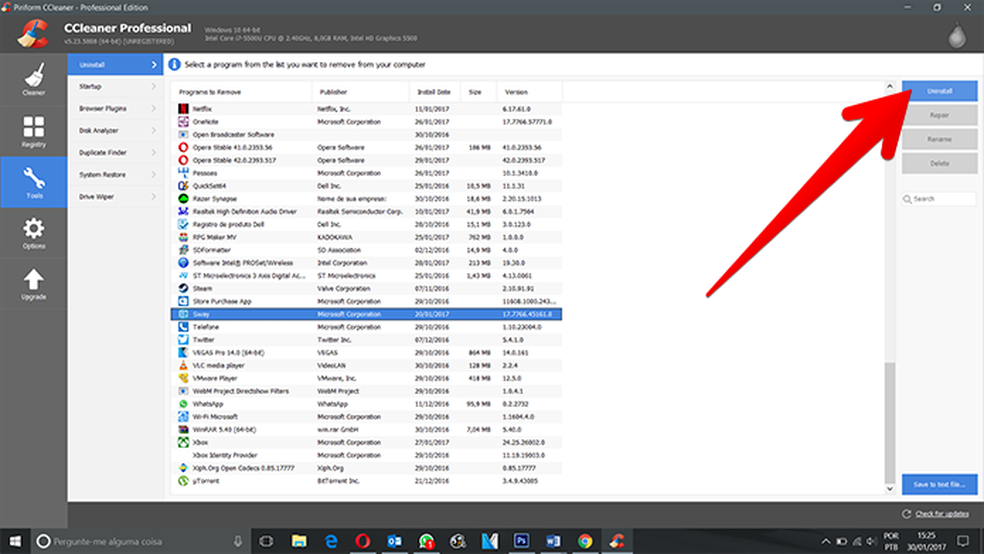Sort list by Install Date column

[x=434, y=92]
